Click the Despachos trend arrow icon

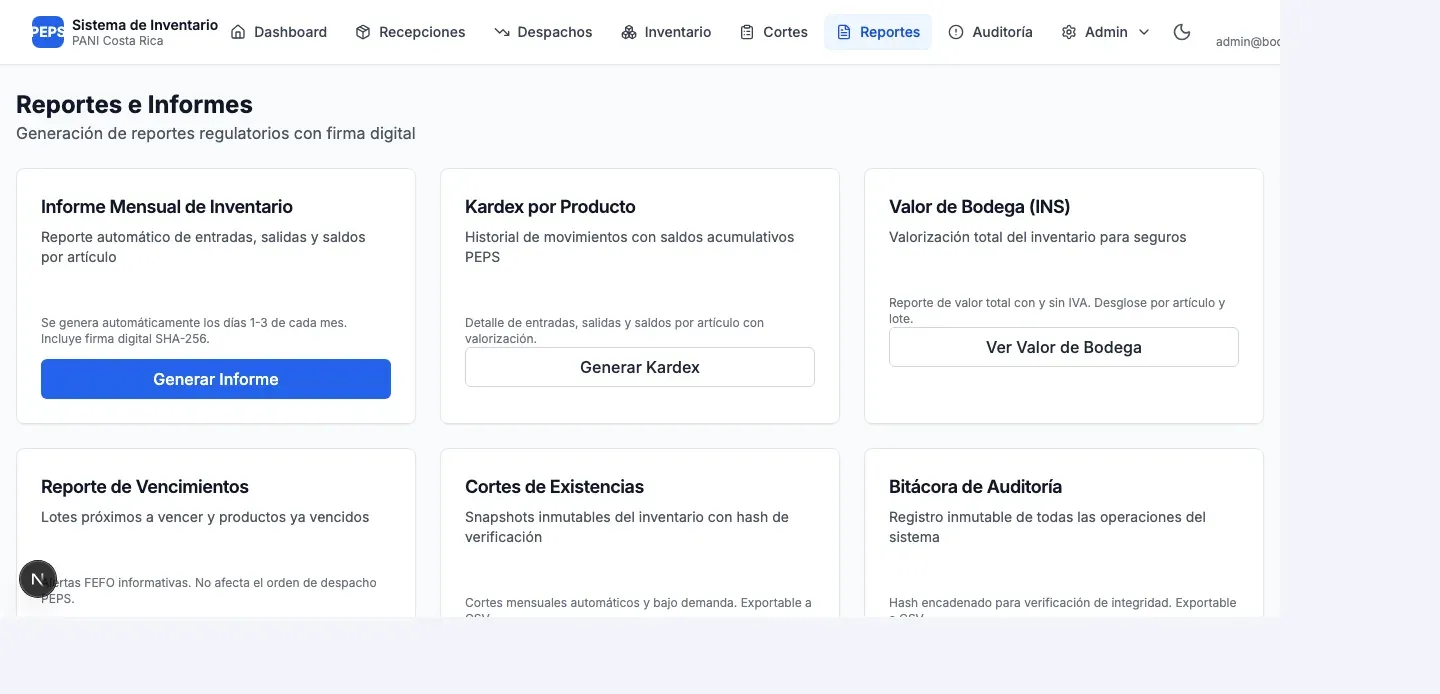(502, 32)
